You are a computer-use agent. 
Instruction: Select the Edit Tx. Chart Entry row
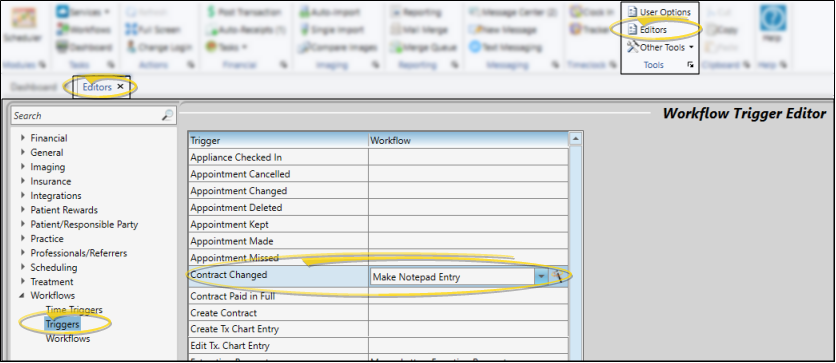(x=379, y=345)
